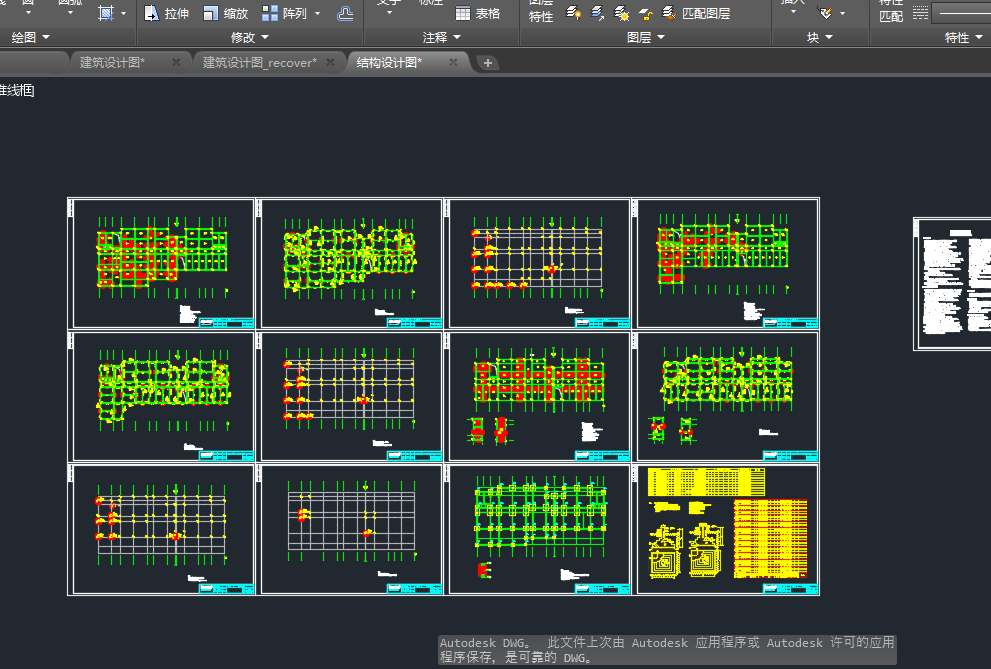Switch to the 建筑设计图* tab
The width and height of the screenshot is (991, 669).
pos(112,63)
